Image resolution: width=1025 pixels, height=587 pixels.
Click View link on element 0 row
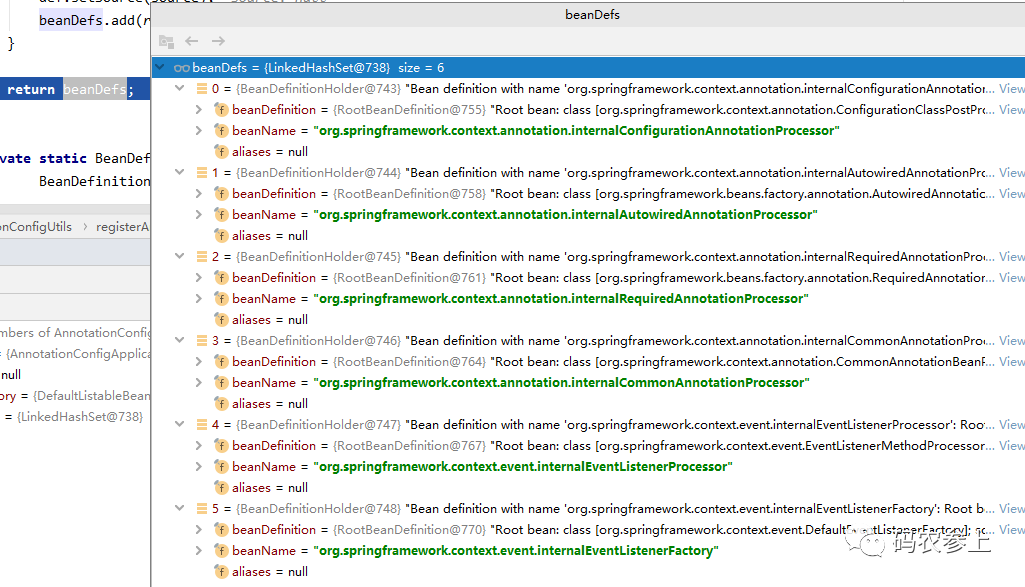point(1011,88)
